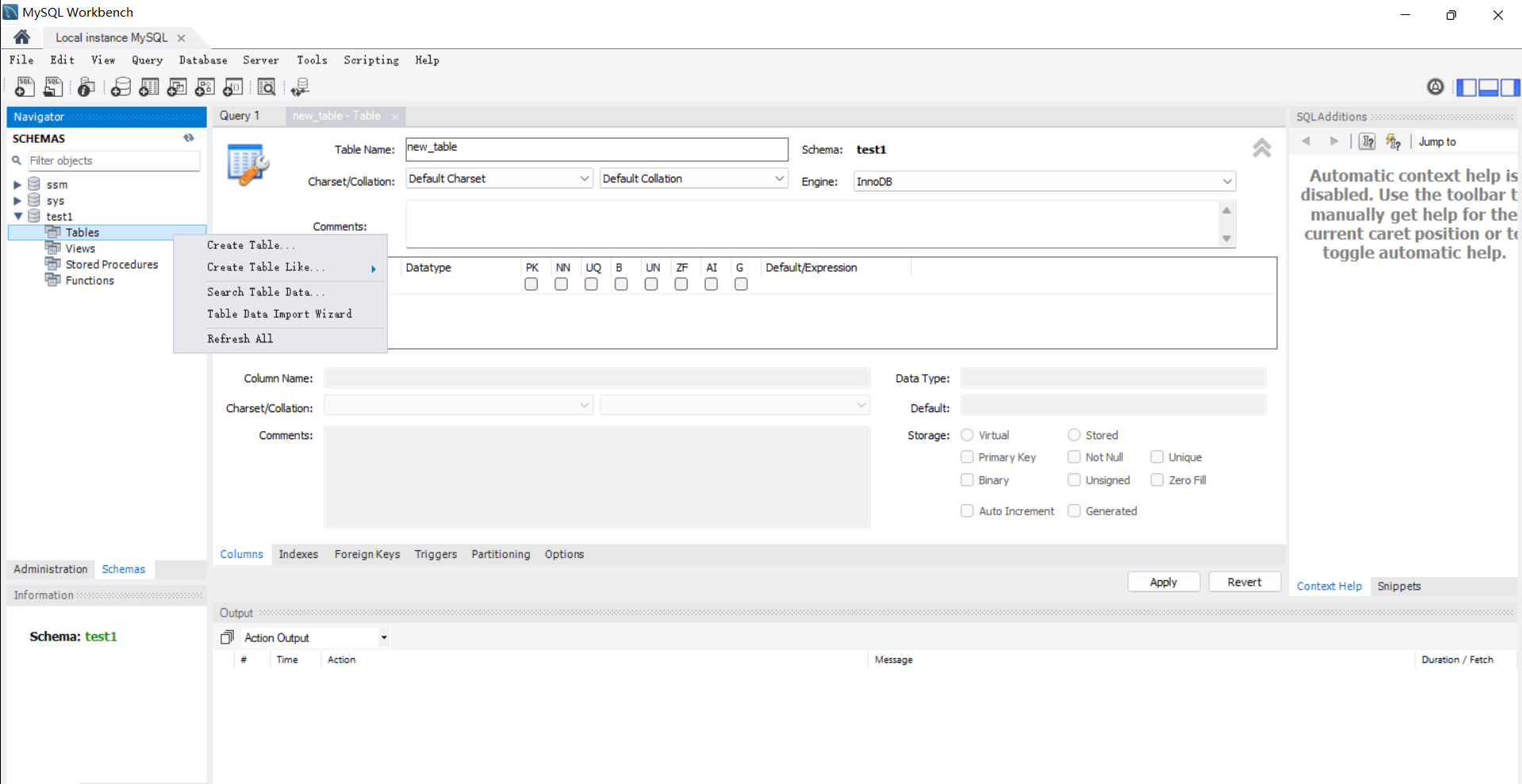1522x784 pixels.
Task: Close the new_table - Table tab
Action: click(x=395, y=117)
